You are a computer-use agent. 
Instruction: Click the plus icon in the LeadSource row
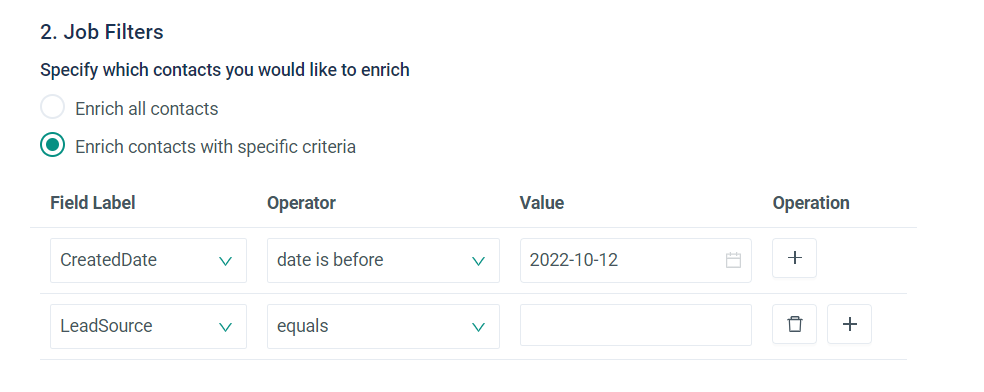point(849,324)
